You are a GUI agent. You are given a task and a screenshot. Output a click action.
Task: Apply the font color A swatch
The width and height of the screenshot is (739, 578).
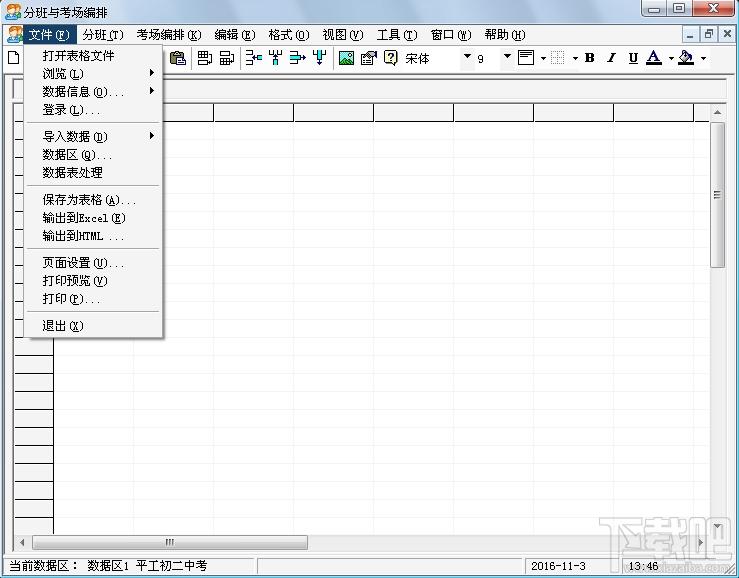[654, 58]
